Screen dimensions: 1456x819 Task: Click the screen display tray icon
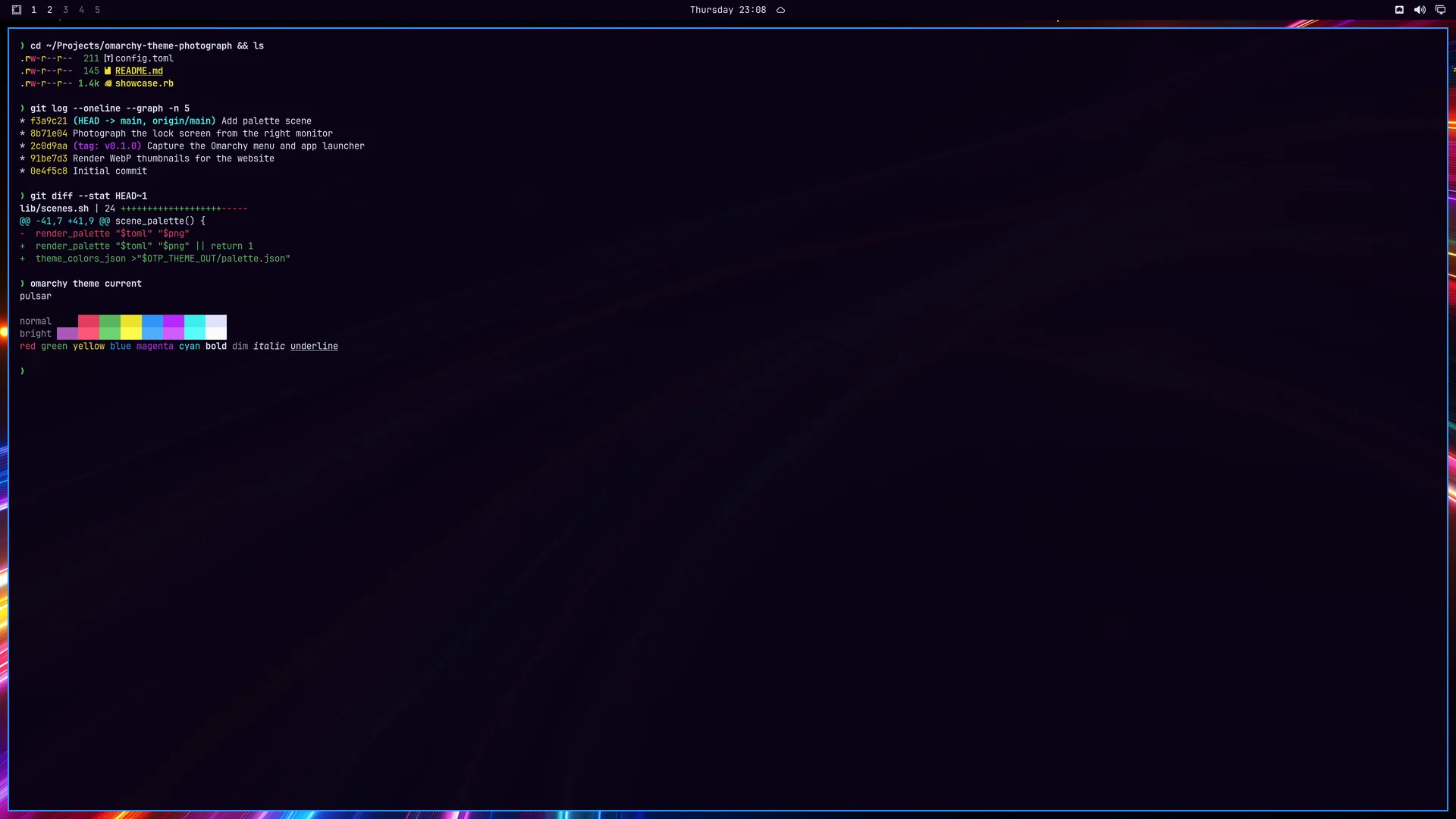pyautogui.click(x=1440, y=10)
